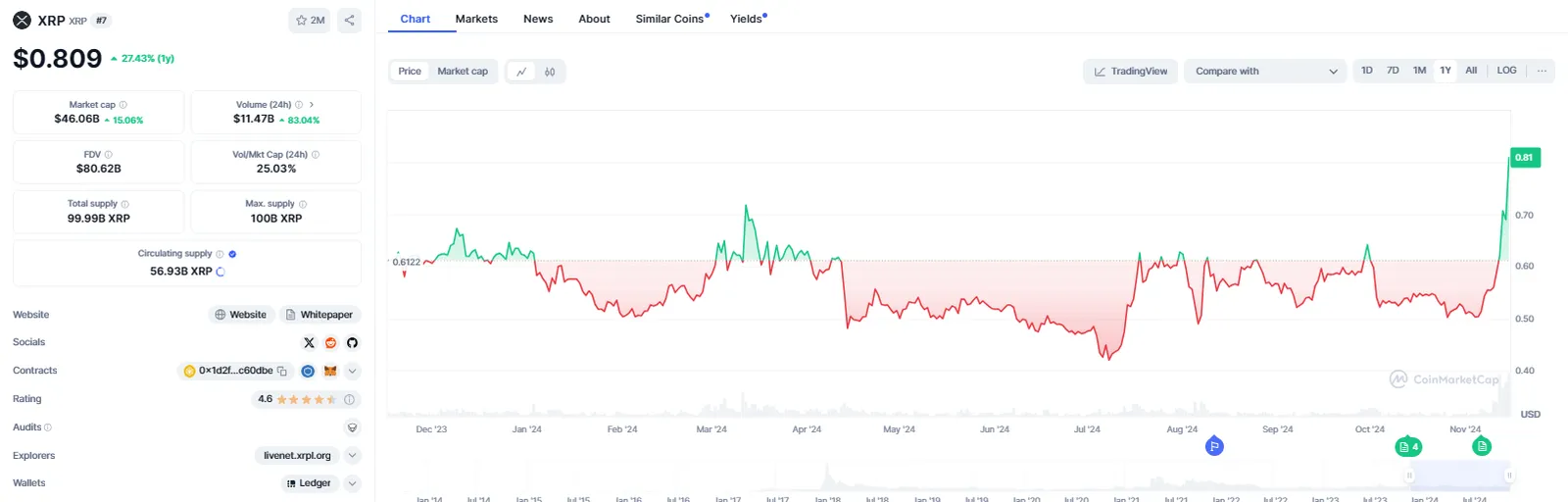1568x502 pixels.
Task: Open the Website link
Action: point(240,315)
